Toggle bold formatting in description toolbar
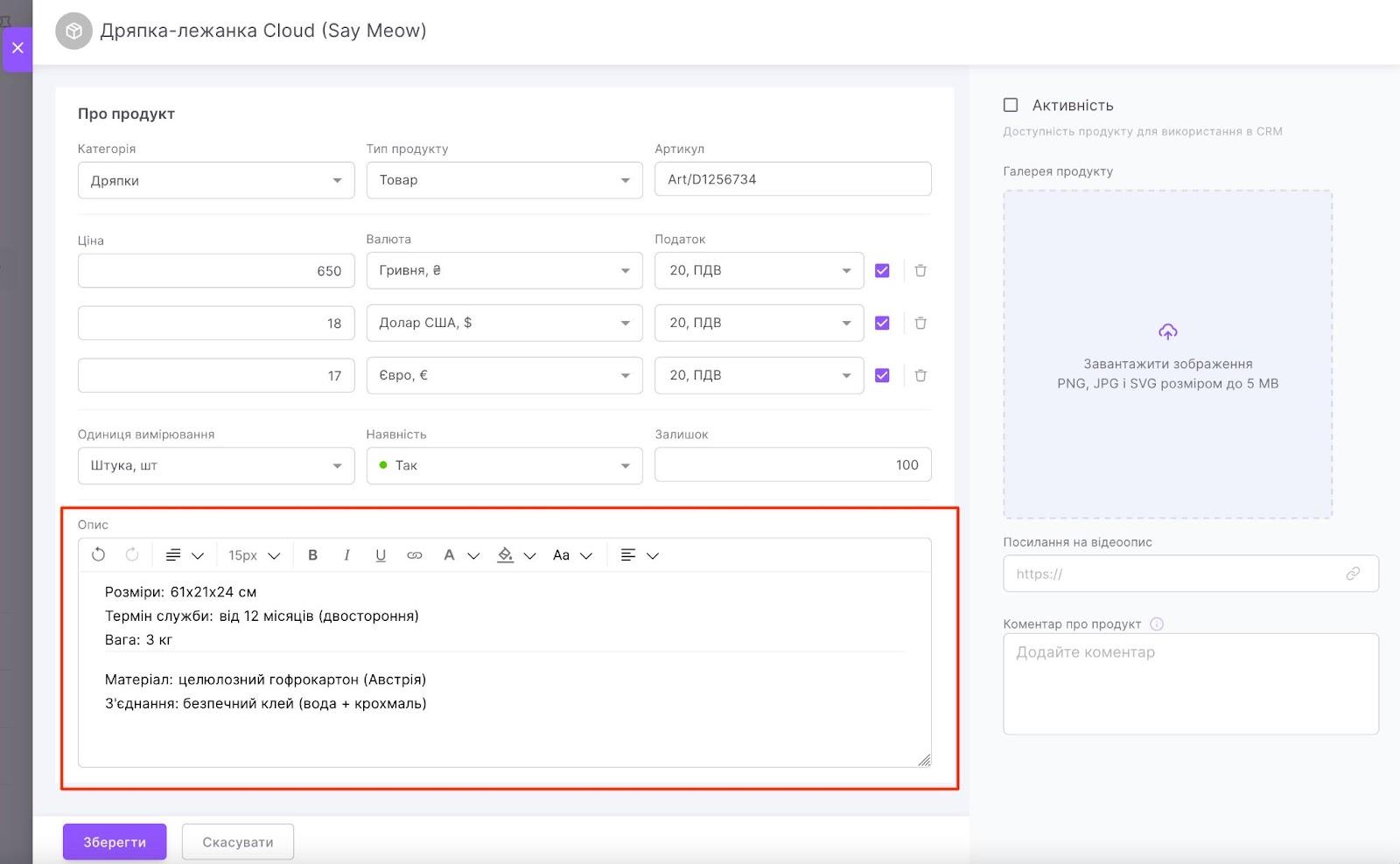 tap(312, 554)
